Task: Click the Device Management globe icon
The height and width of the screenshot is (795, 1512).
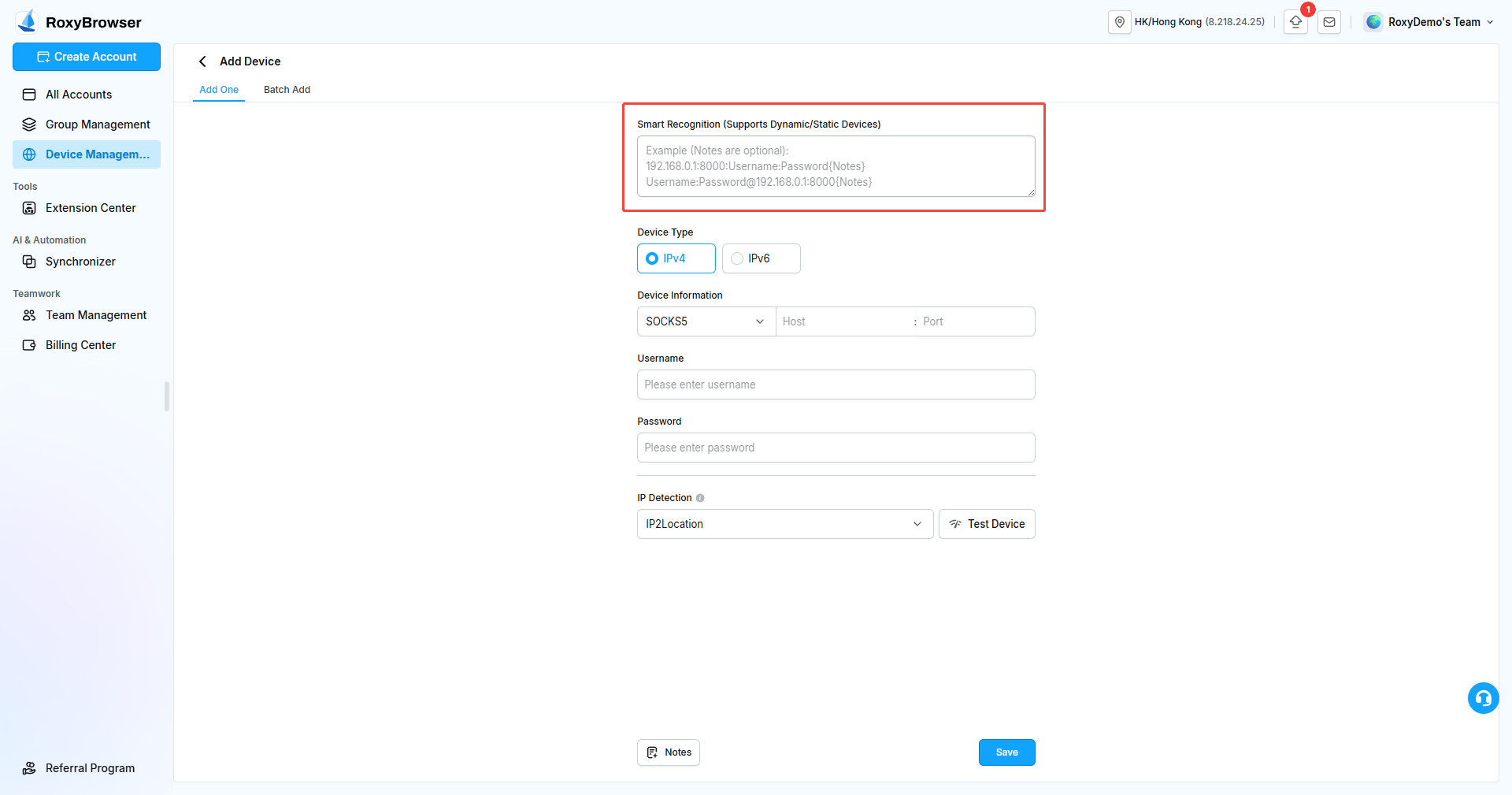Action: [x=29, y=154]
